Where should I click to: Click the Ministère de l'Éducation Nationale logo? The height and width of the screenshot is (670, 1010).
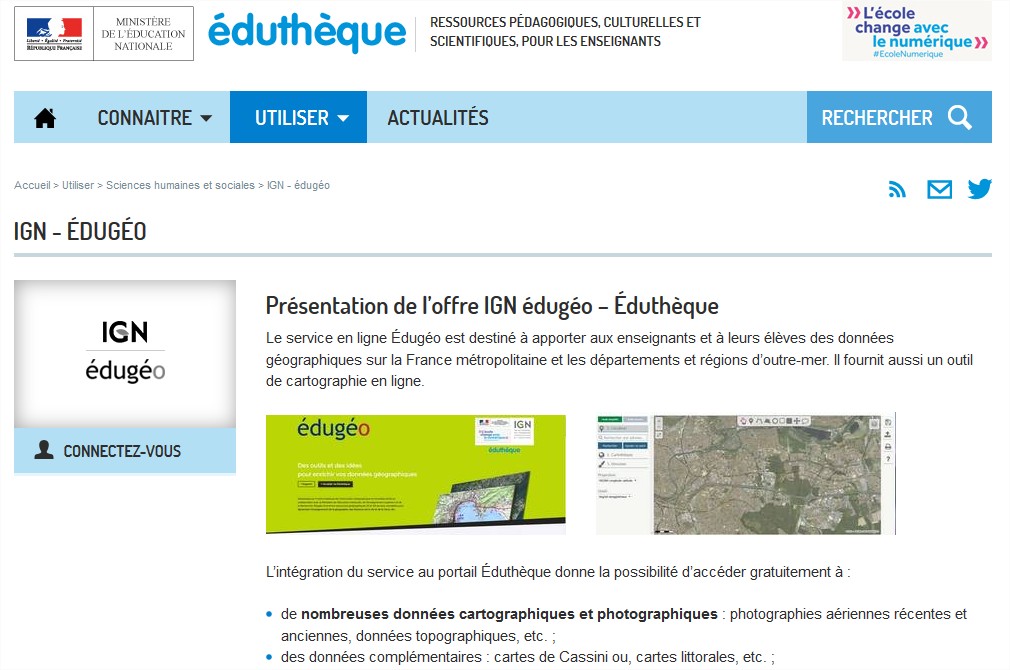coord(104,33)
